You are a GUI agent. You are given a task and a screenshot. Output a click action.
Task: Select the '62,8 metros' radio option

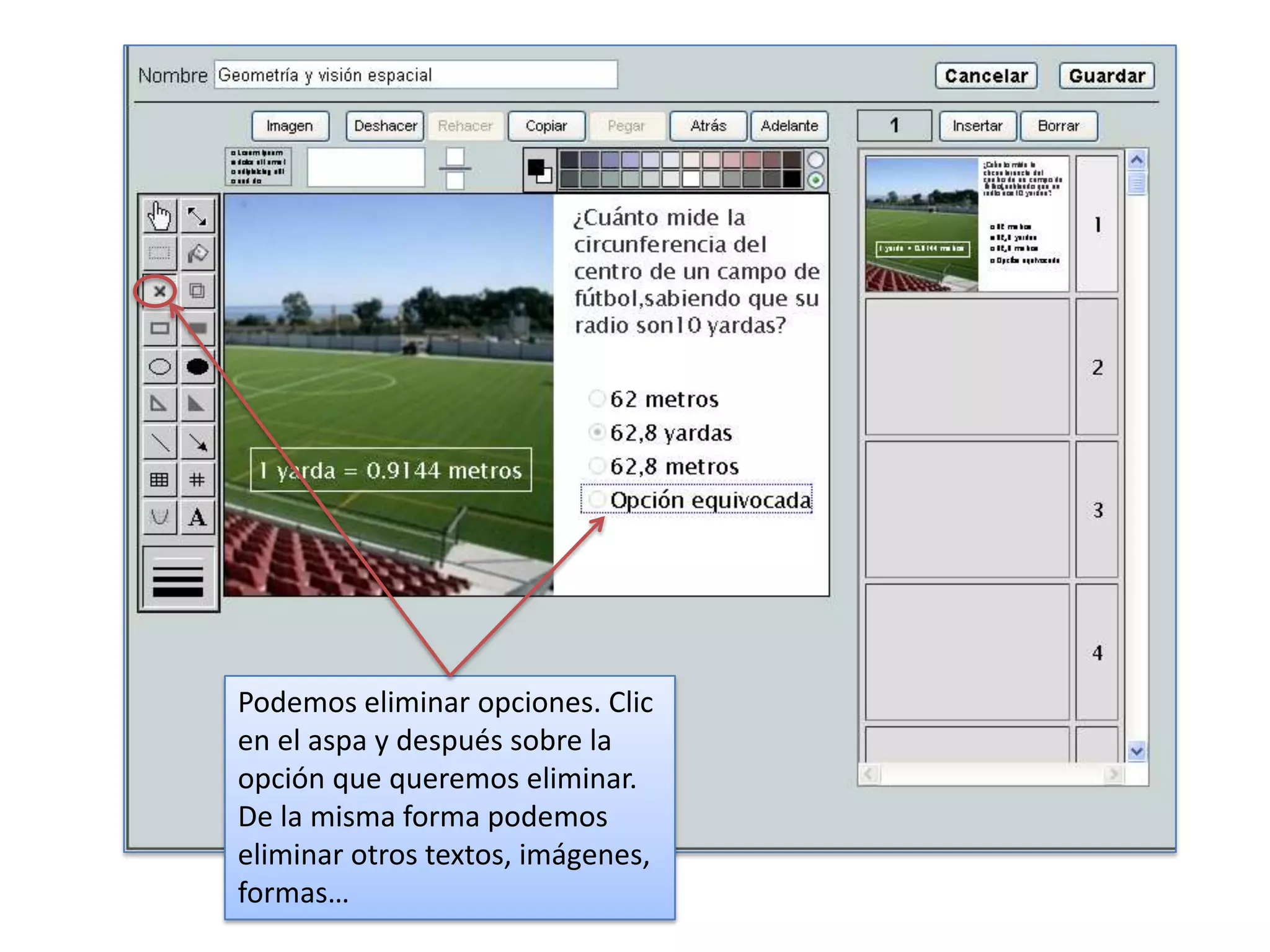pos(597,465)
